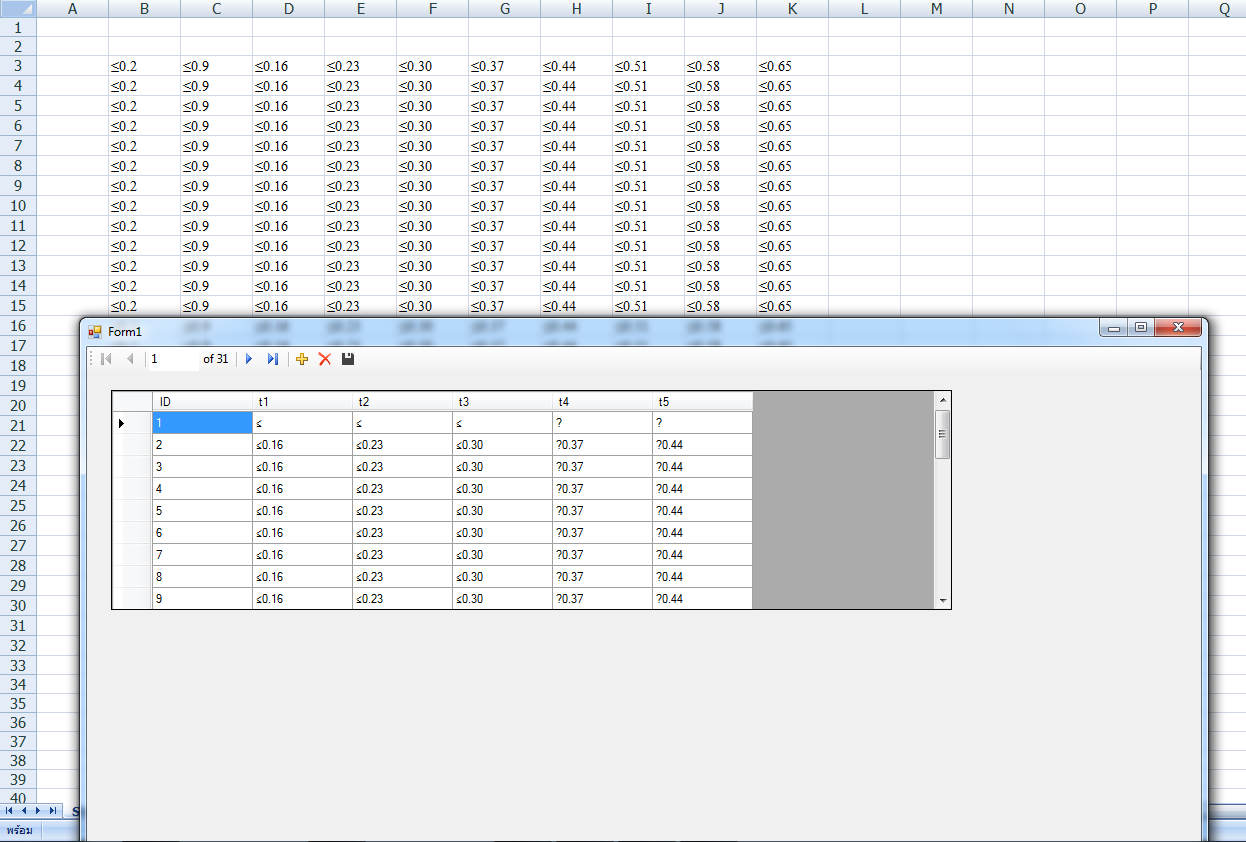This screenshot has height=842, width=1246.
Task: Close the Form1 window
Action: [x=1177, y=328]
